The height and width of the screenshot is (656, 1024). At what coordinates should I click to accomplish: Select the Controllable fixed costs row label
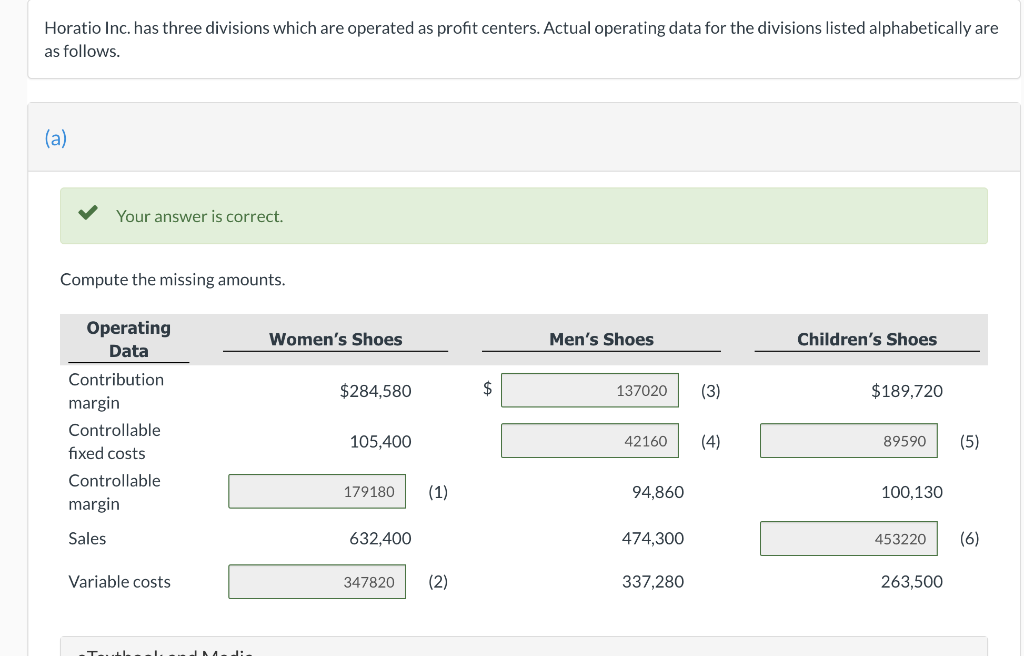[x=114, y=441]
